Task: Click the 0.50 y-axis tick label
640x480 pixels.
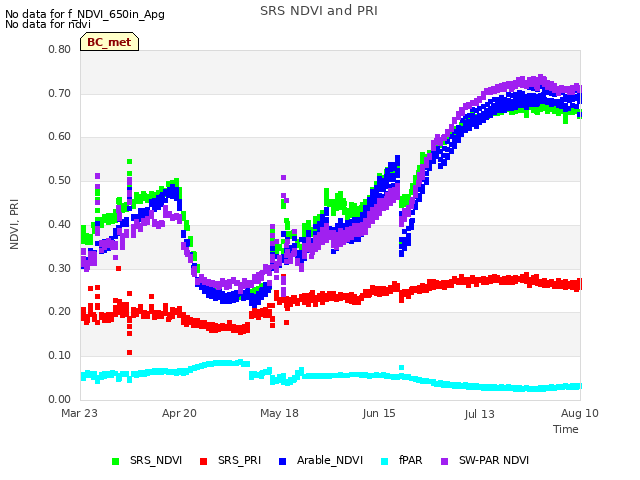Action: (60, 180)
